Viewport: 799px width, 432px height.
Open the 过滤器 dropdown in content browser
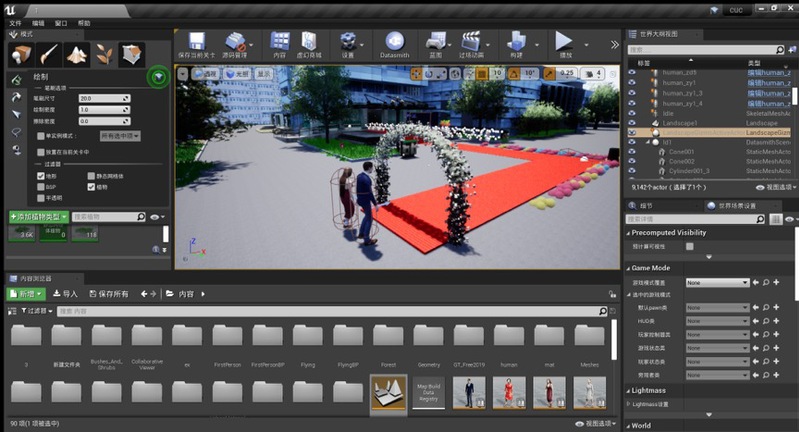pyautogui.click(x=35, y=312)
